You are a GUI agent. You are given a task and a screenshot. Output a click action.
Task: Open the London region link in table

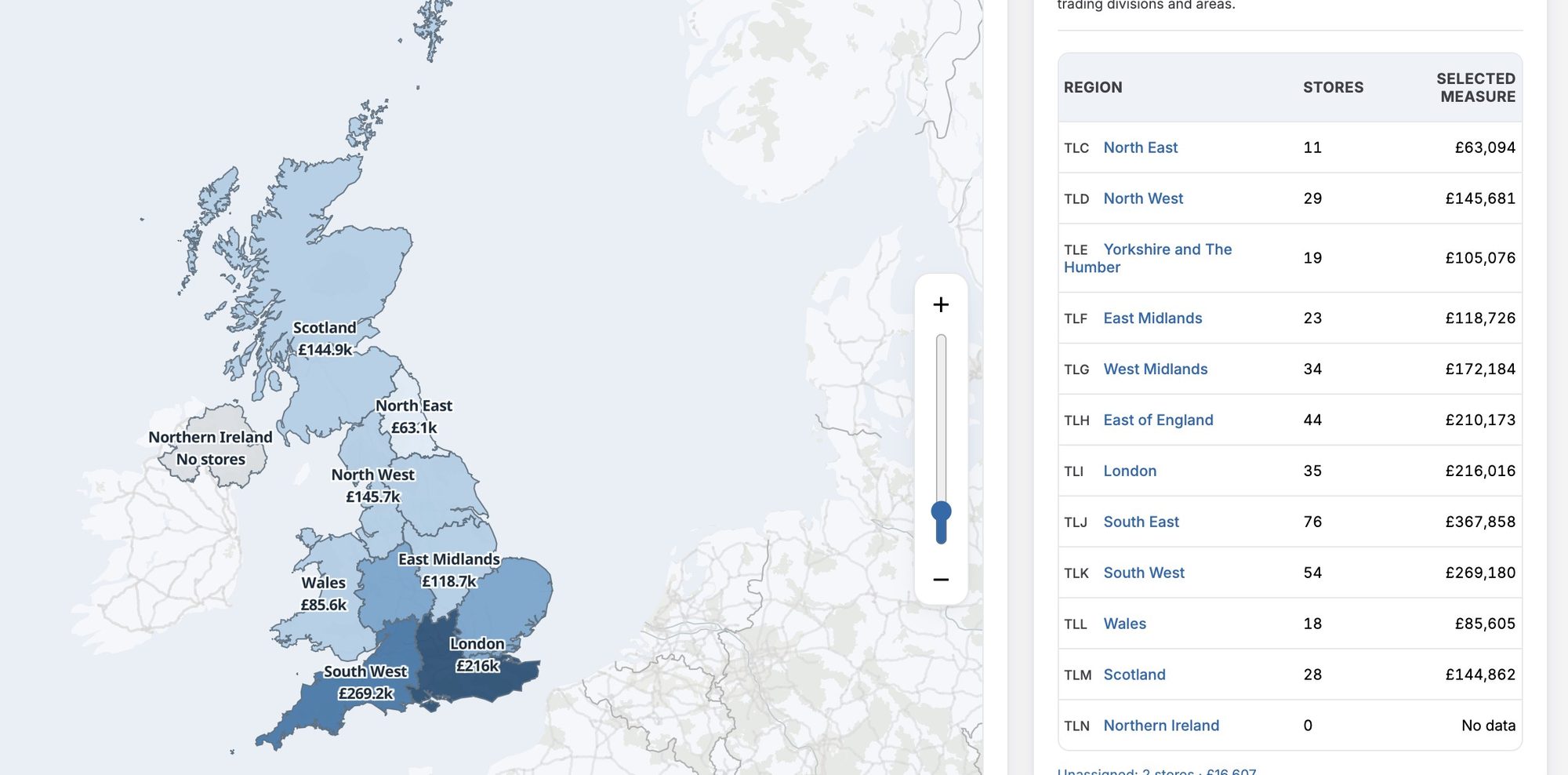[x=1130, y=471]
